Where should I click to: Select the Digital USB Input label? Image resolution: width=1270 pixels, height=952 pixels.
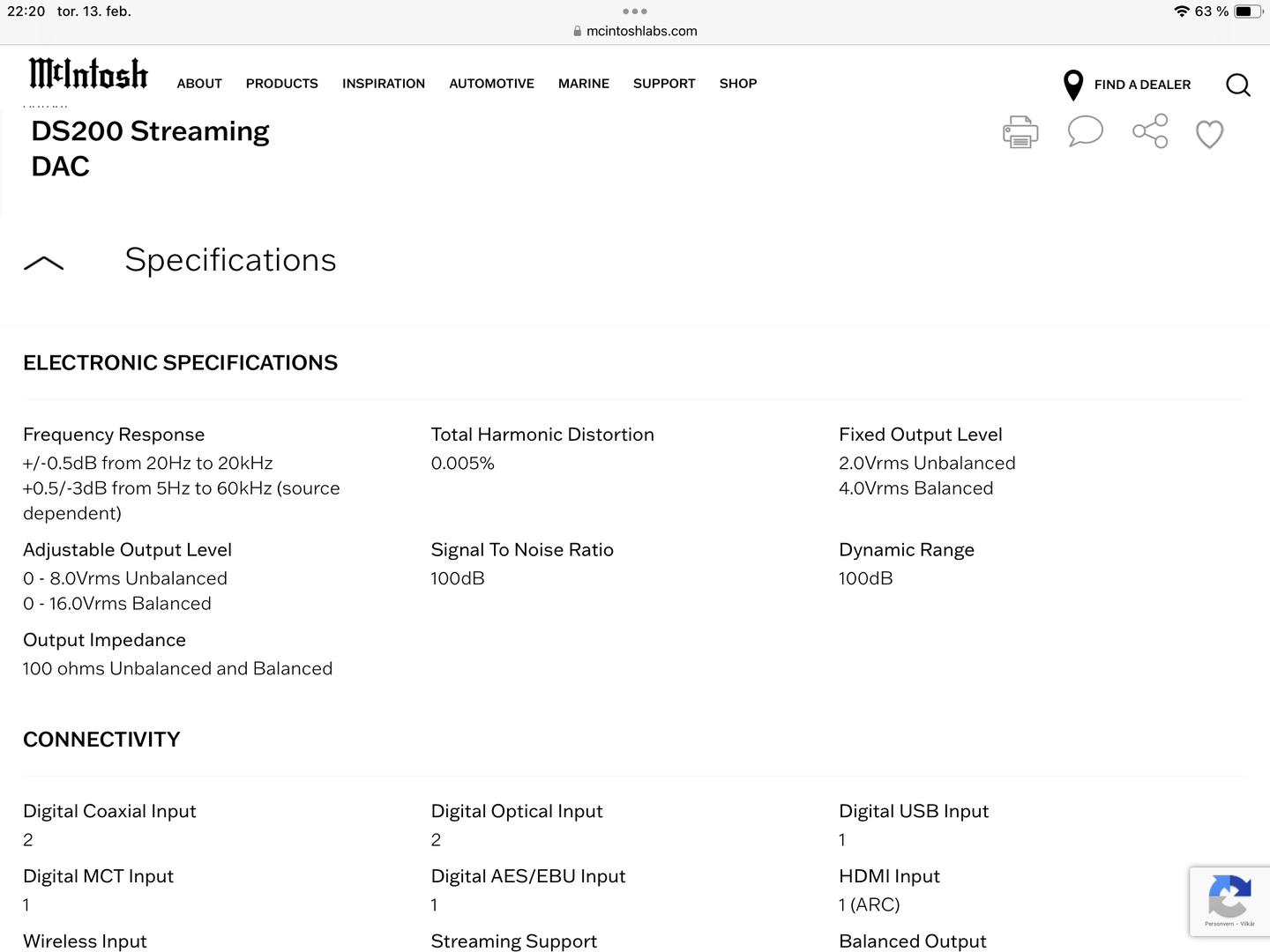coord(914,811)
